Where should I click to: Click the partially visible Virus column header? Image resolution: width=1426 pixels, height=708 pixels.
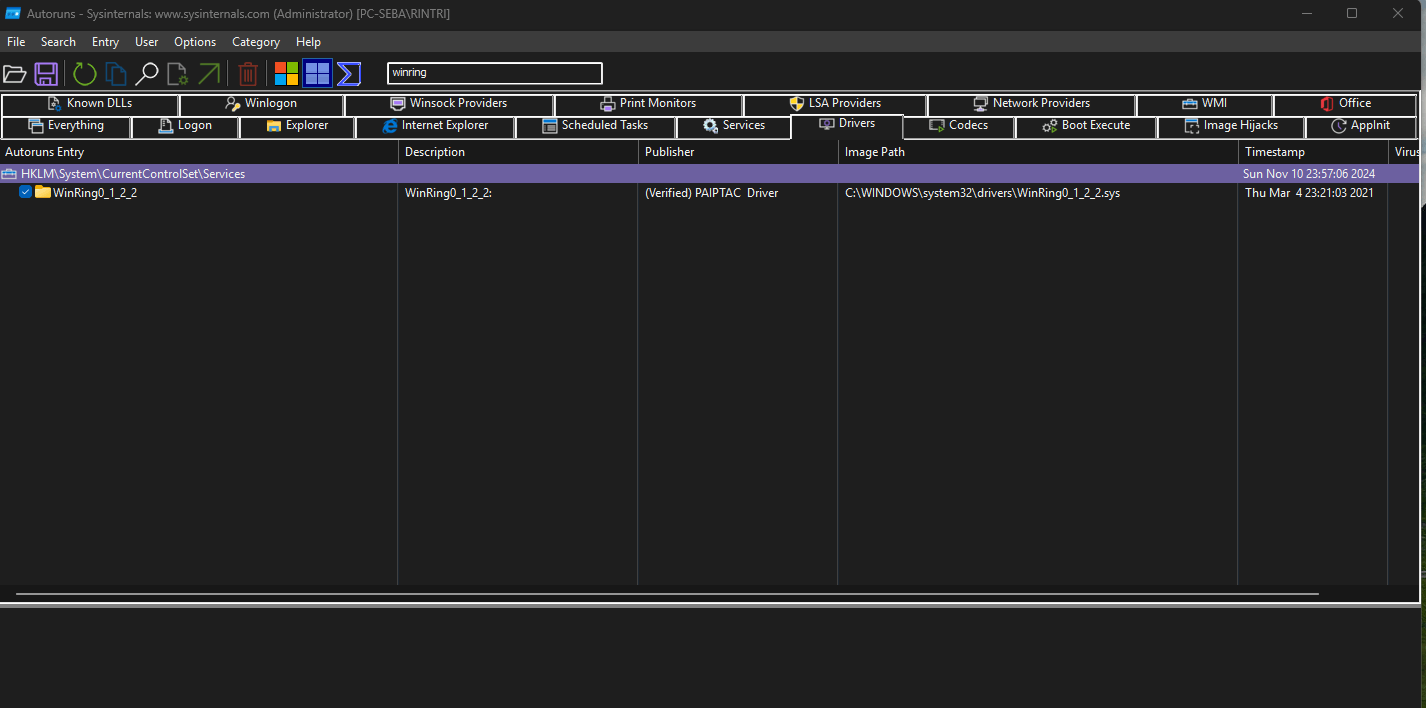(1404, 152)
